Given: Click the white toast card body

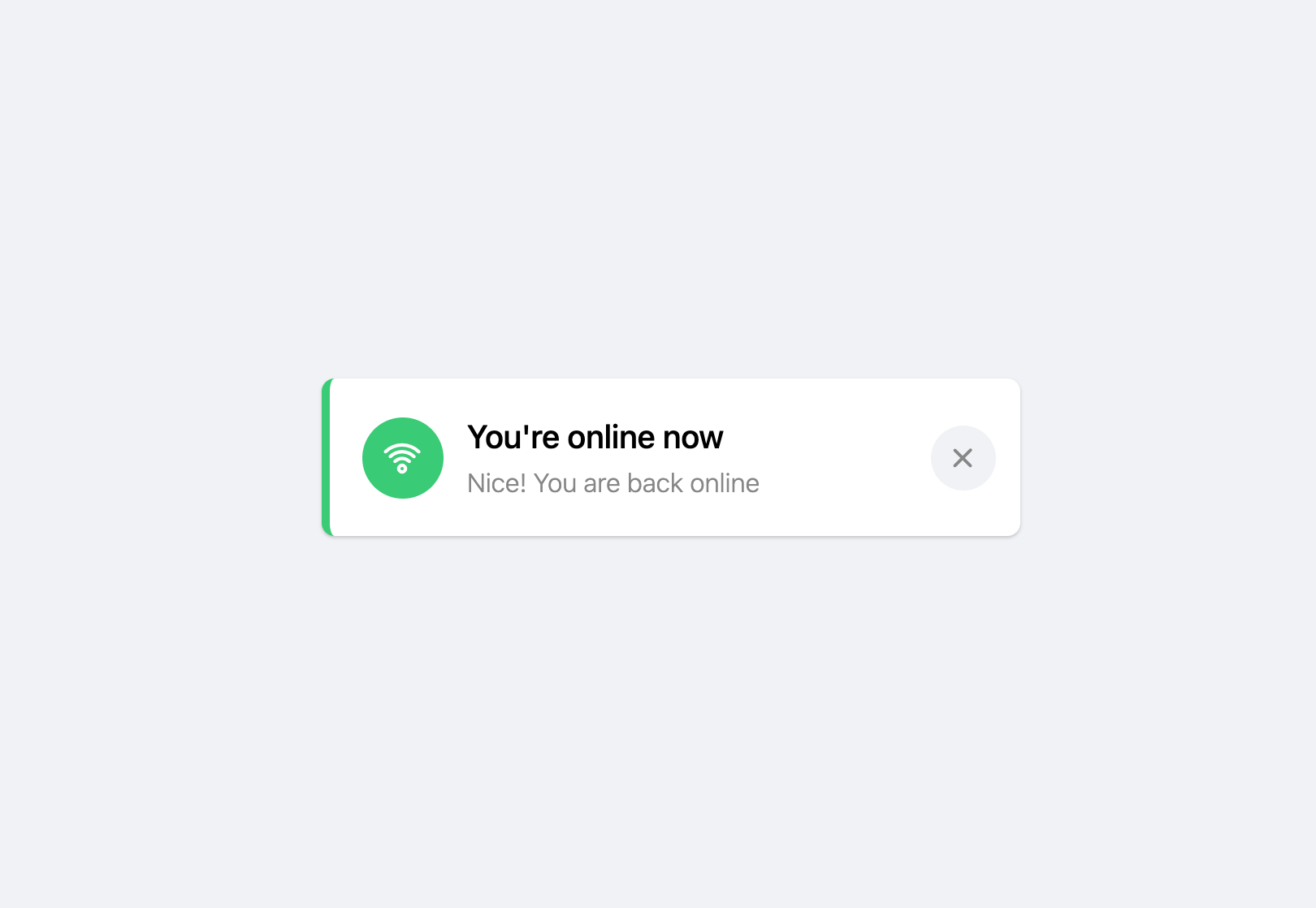Looking at the screenshot, I should (671, 457).
